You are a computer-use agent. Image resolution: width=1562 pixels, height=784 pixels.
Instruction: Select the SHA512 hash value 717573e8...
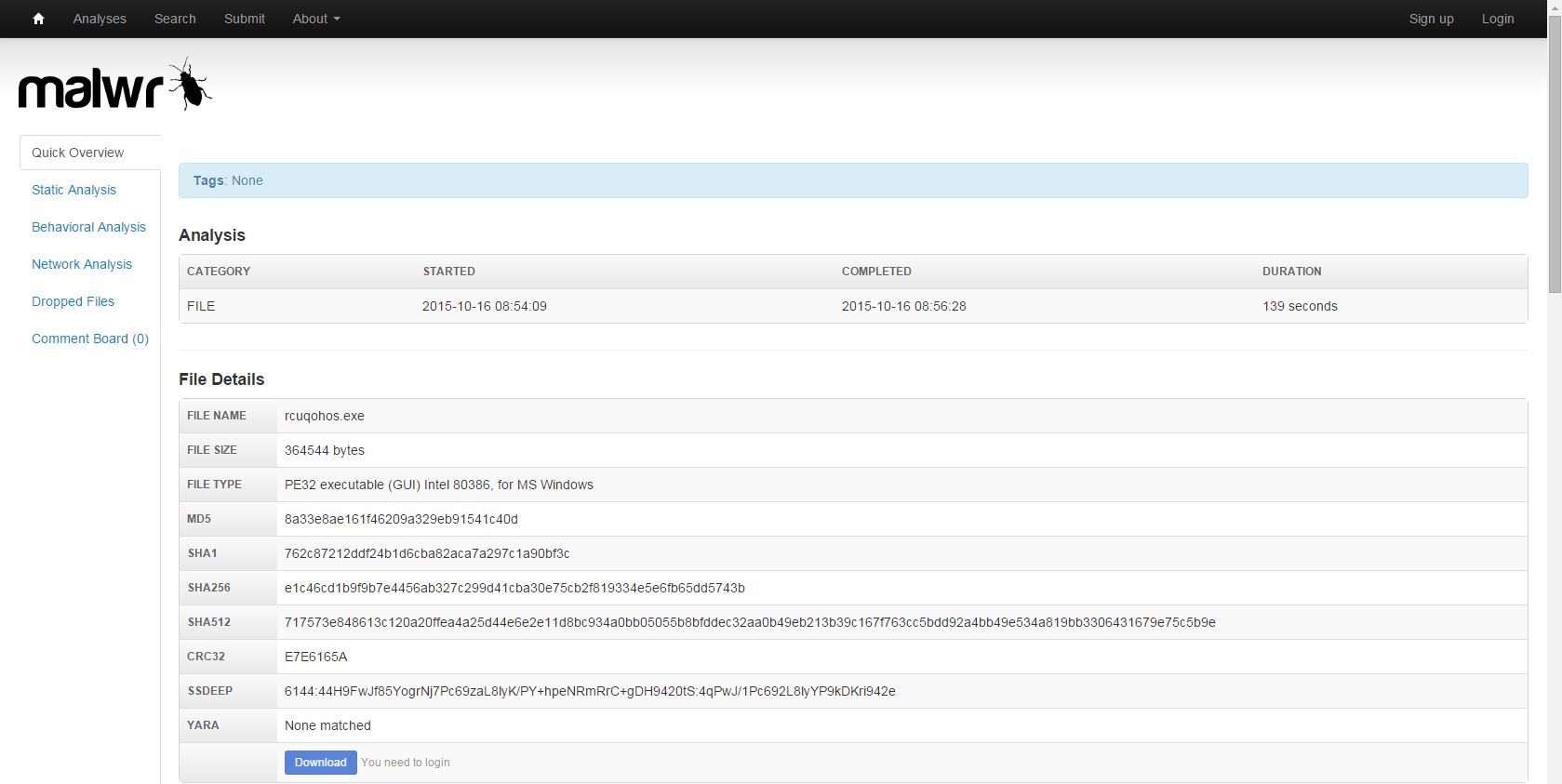(x=750, y=622)
